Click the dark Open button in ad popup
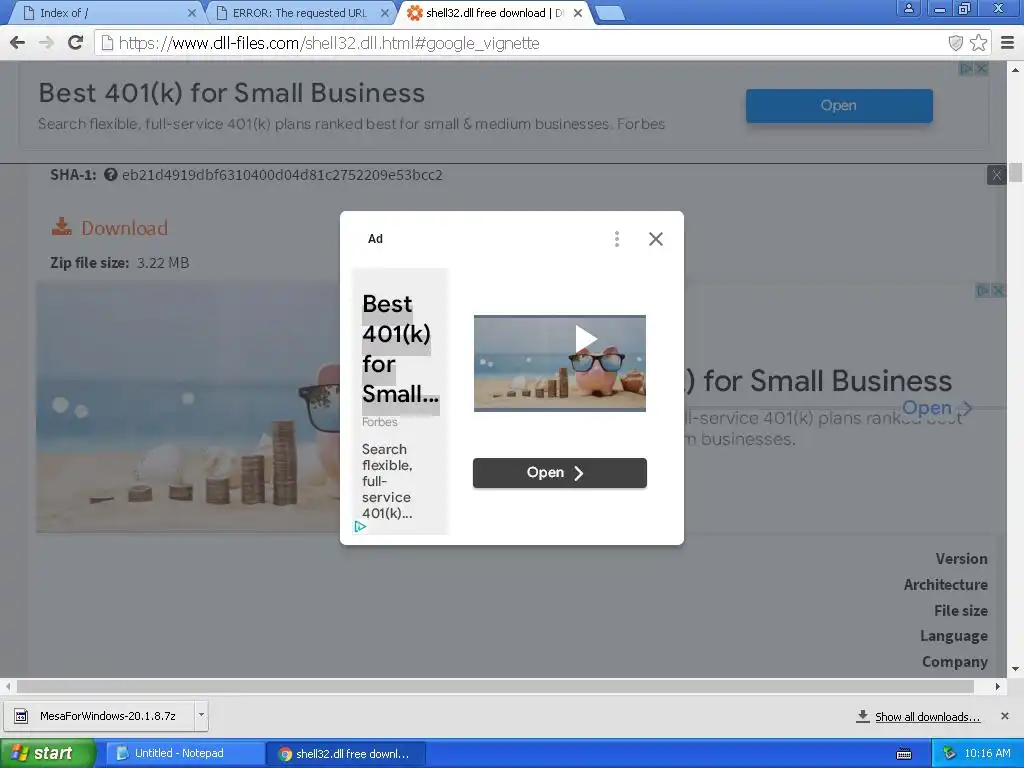1024x768 pixels. (560, 473)
